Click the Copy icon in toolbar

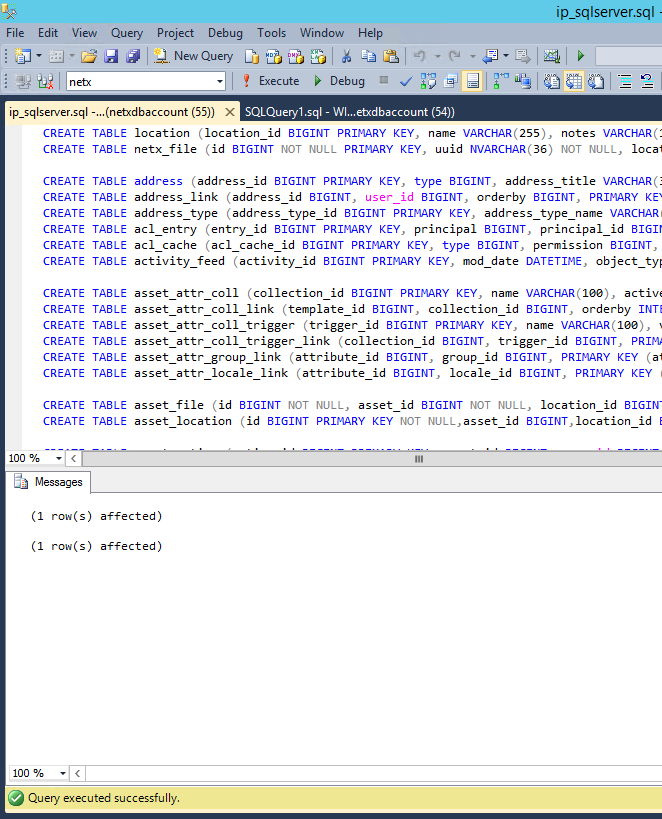click(368, 56)
